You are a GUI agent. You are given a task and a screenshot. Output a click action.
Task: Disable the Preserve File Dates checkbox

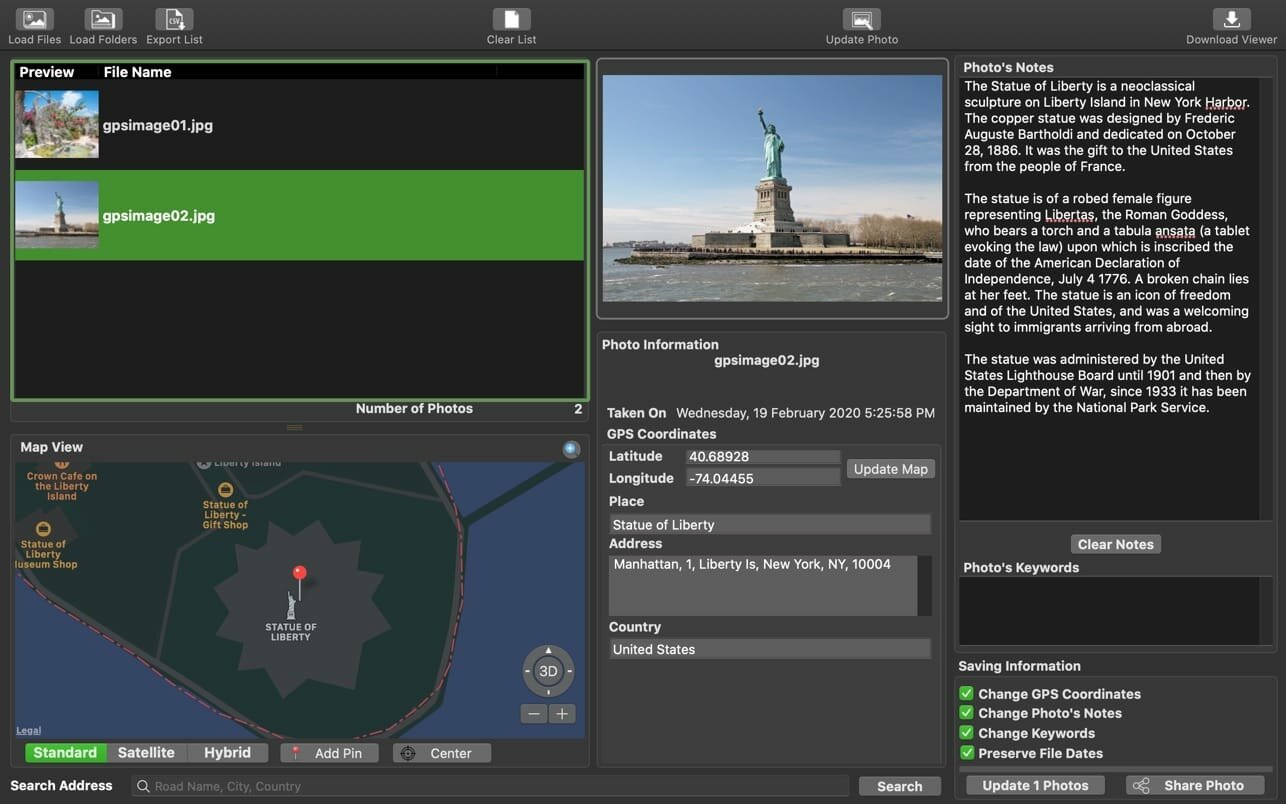966,753
